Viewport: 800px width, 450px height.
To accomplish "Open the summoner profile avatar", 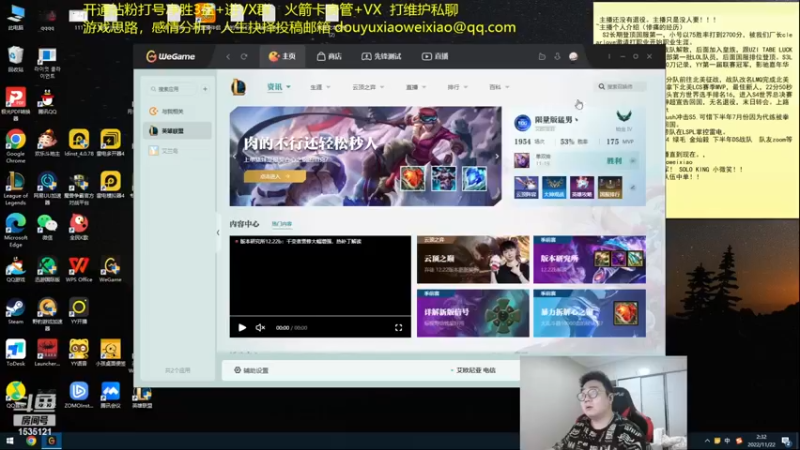I will click(522, 123).
